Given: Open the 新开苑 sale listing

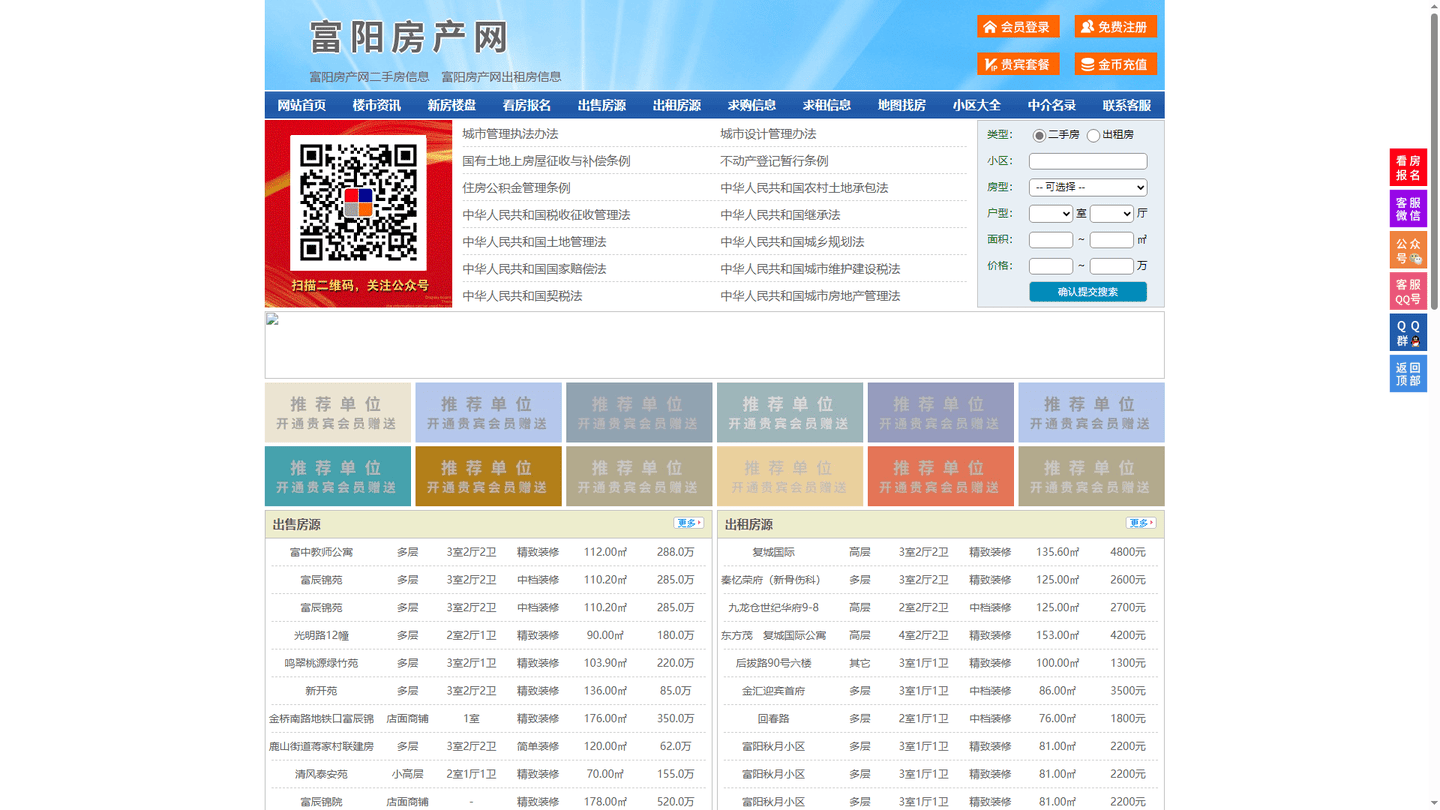Looking at the screenshot, I should click(x=321, y=691).
